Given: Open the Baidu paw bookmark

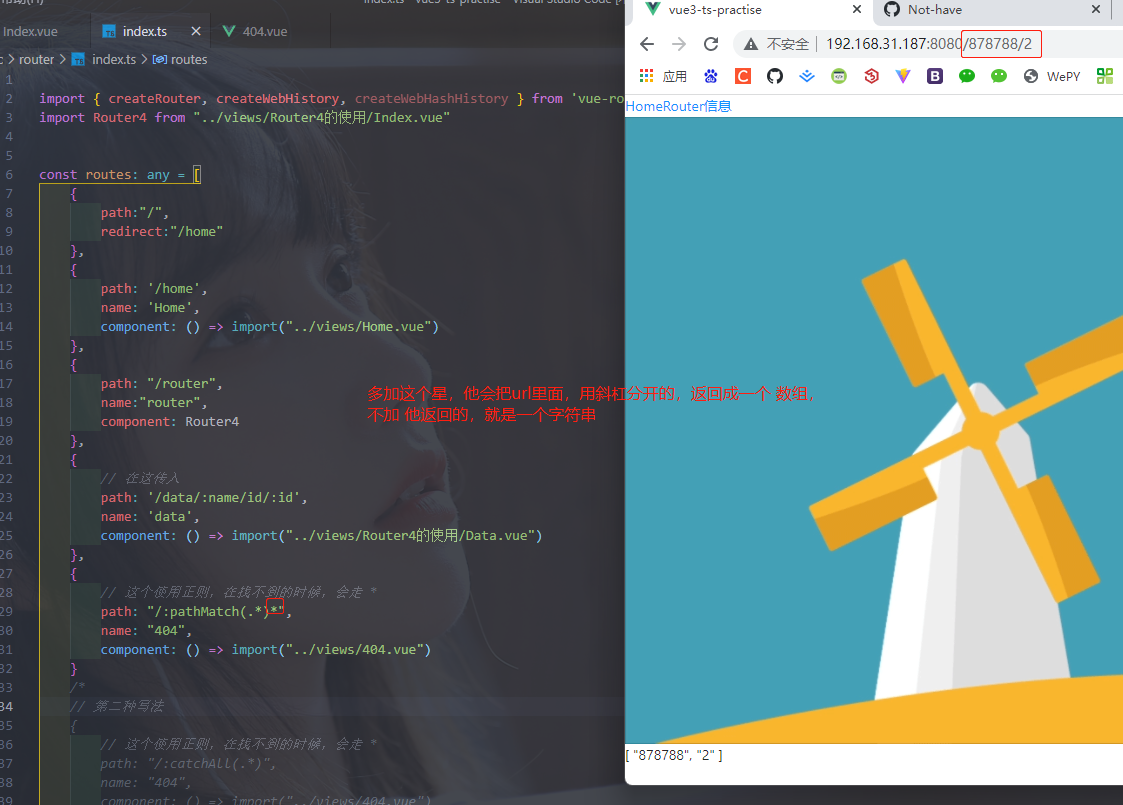Looking at the screenshot, I should coord(710,76).
